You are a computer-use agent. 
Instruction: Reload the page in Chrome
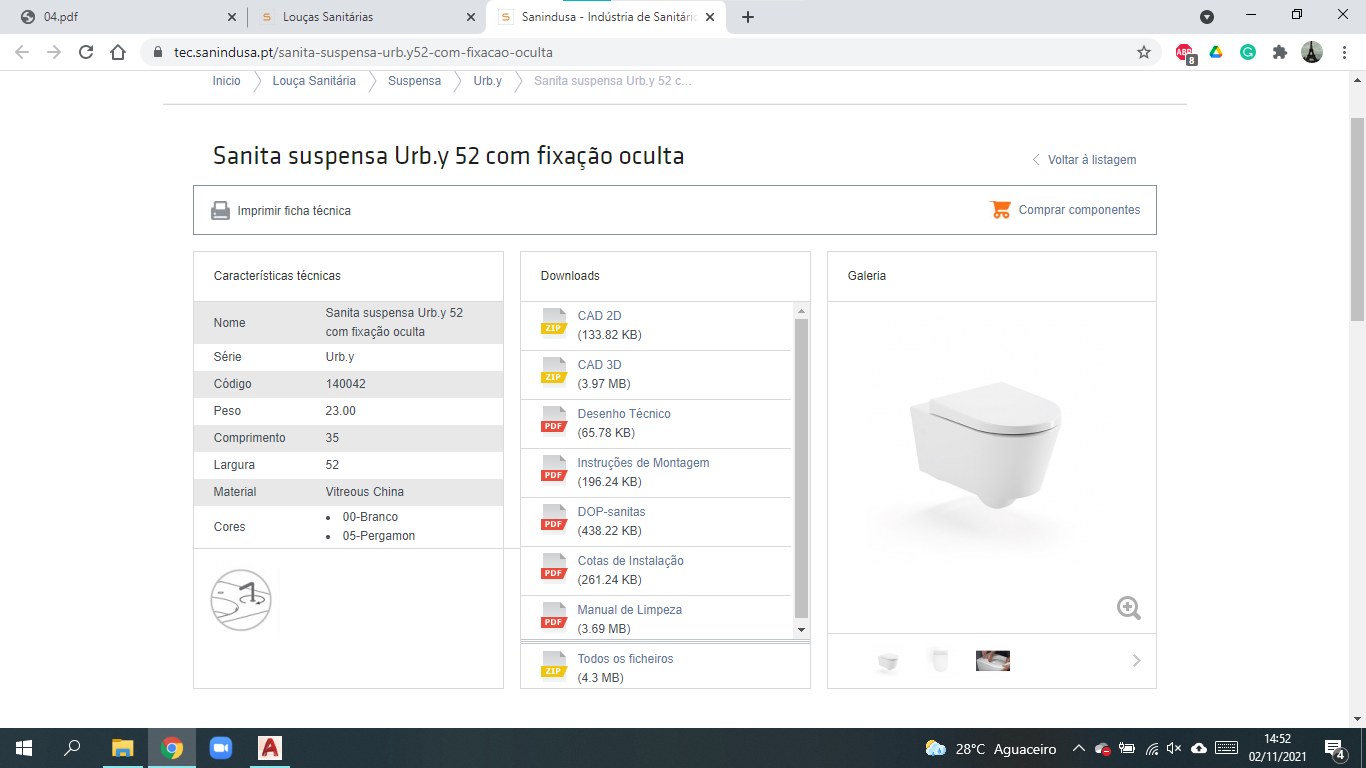coord(86,52)
